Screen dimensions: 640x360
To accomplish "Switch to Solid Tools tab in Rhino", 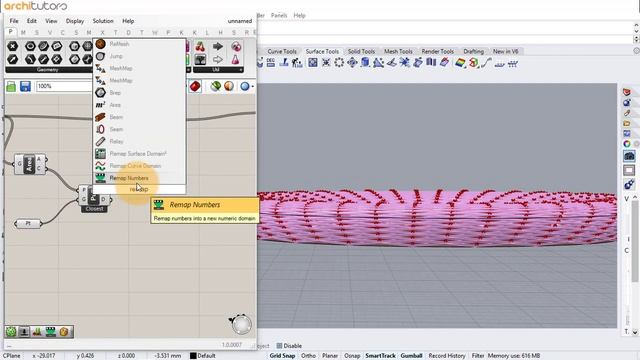I will [361, 51].
